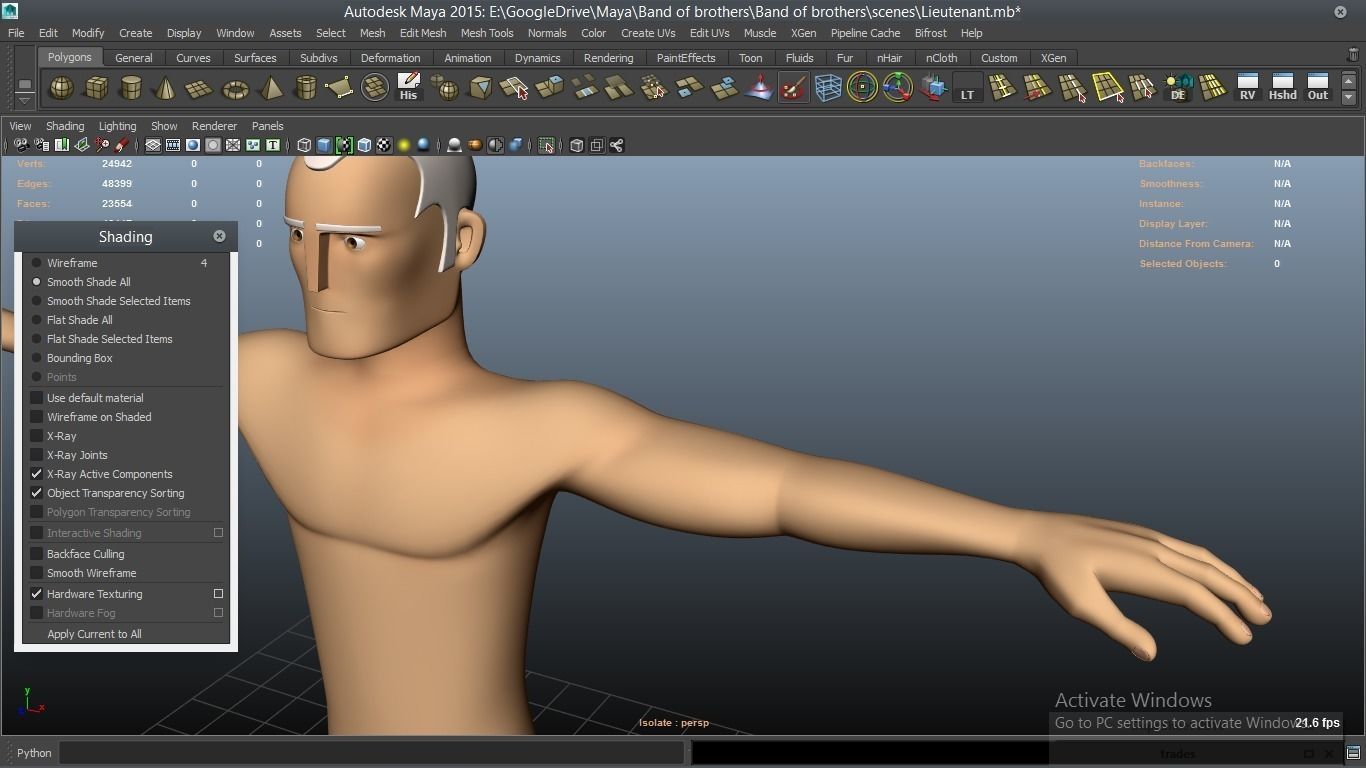The image size is (1366, 768).
Task: Show previous shelf row with up arrow
Action: [x=1348, y=81]
